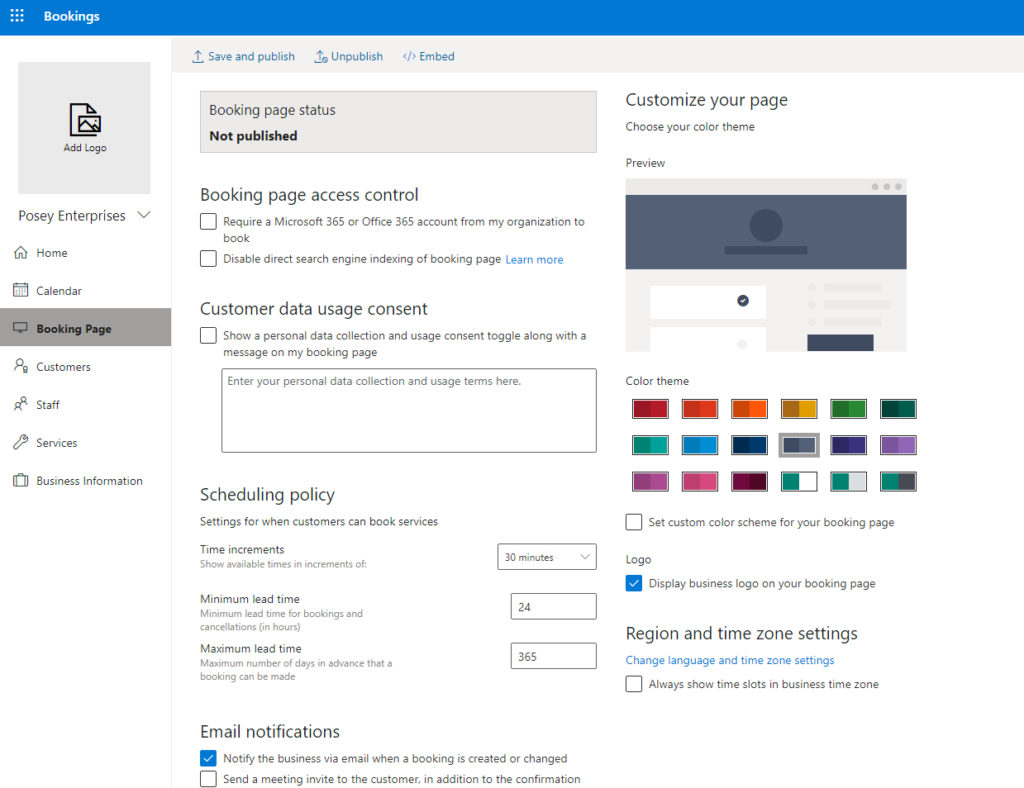Pick the teal and light gray swatch

pos(848,482)
